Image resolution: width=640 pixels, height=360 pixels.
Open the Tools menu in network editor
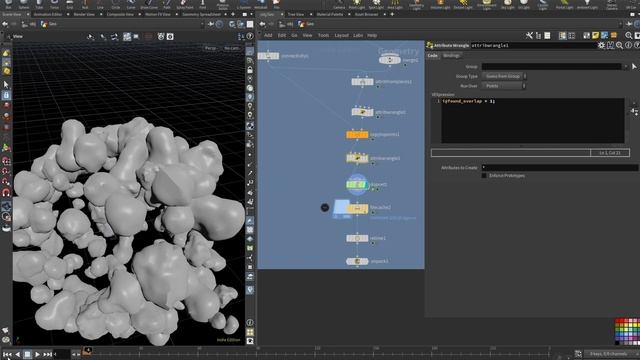click(323, 36)
